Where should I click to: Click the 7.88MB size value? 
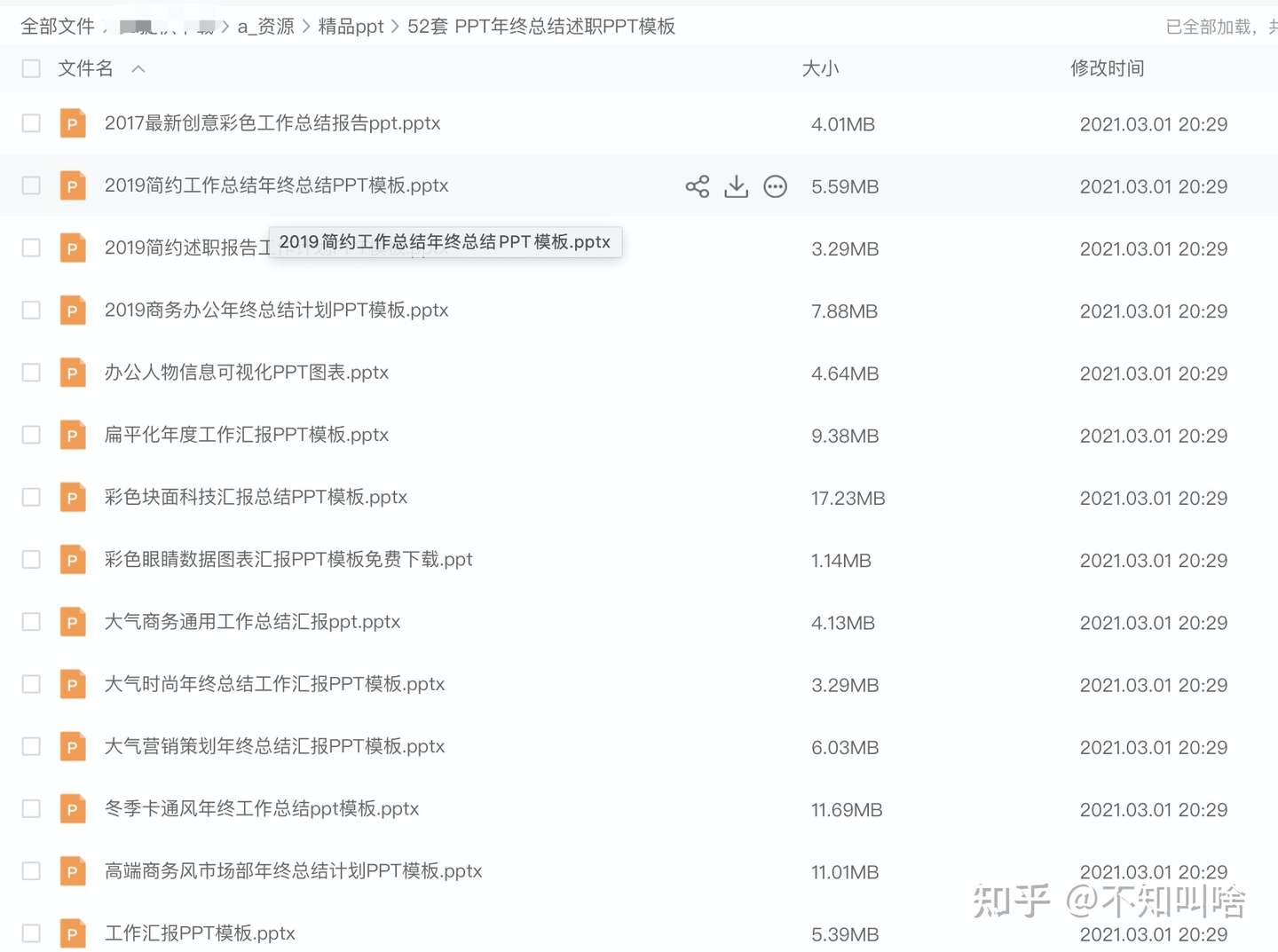(x=844, y=311)
